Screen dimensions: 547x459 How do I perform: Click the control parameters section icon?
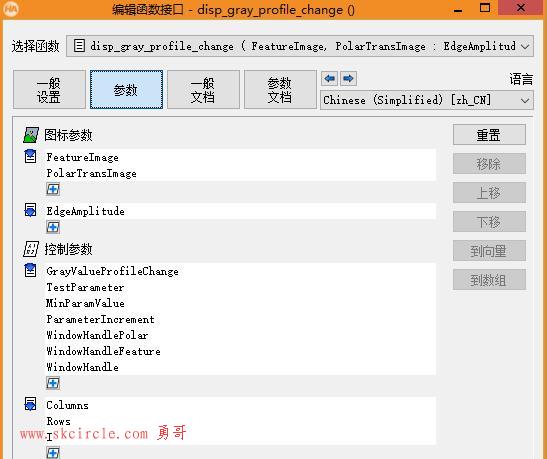31,249
